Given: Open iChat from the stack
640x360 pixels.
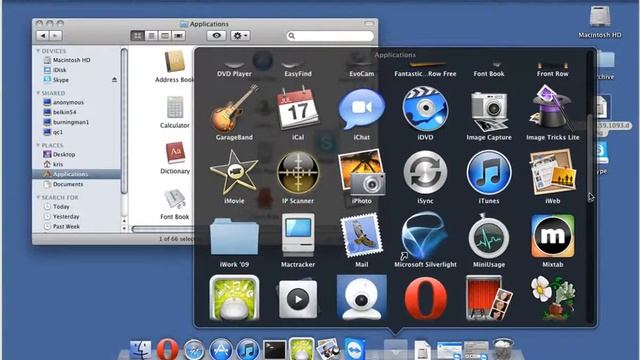Looking at the screenshot, I should pos(361,109).
